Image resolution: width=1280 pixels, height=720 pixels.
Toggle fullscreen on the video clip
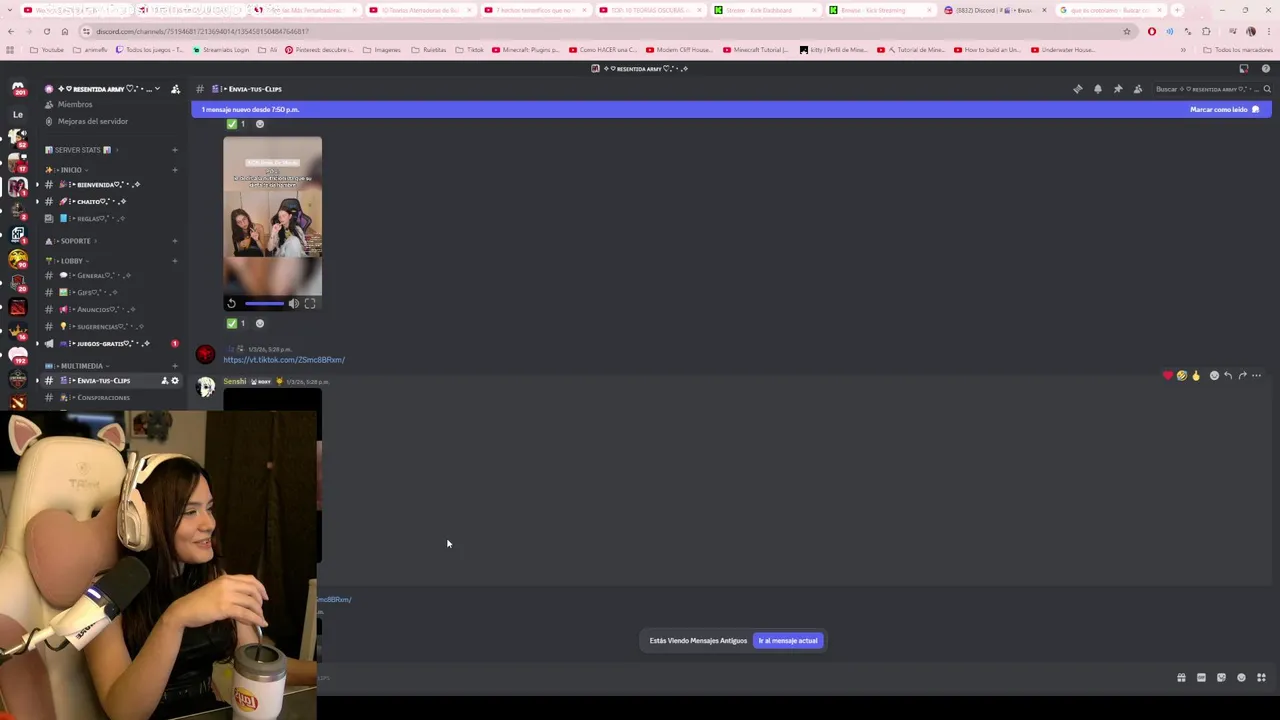pyautogui.click(x=310, y=303)
